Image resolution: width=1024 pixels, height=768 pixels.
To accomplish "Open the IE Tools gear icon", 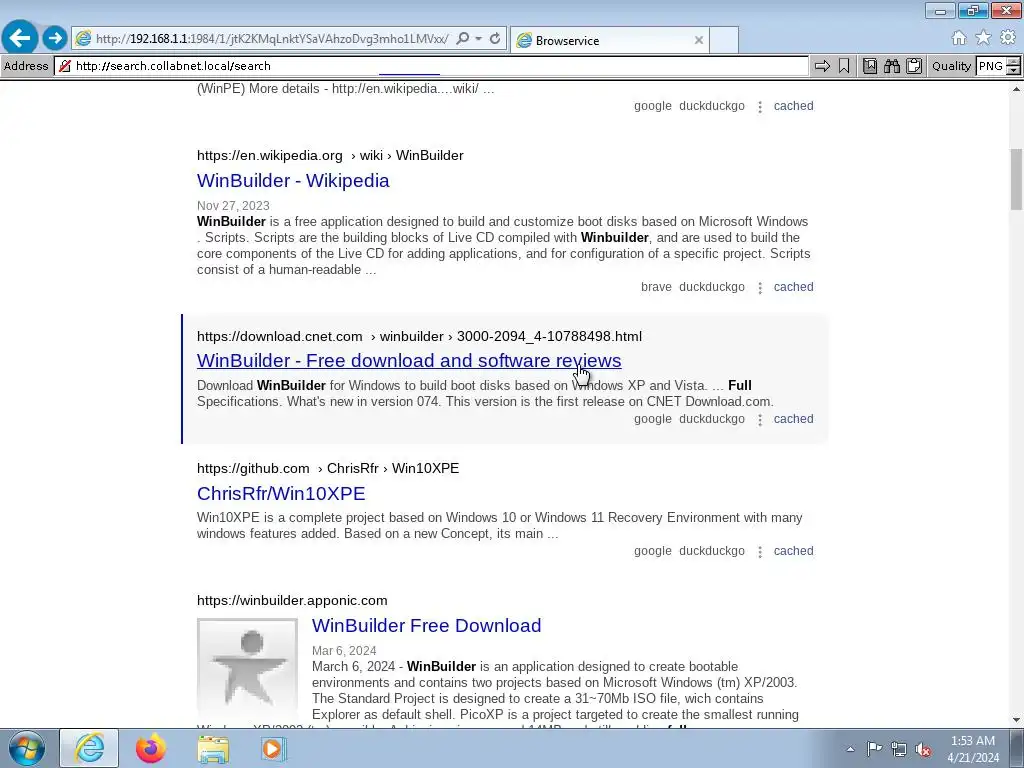I will coord(1008,38).
